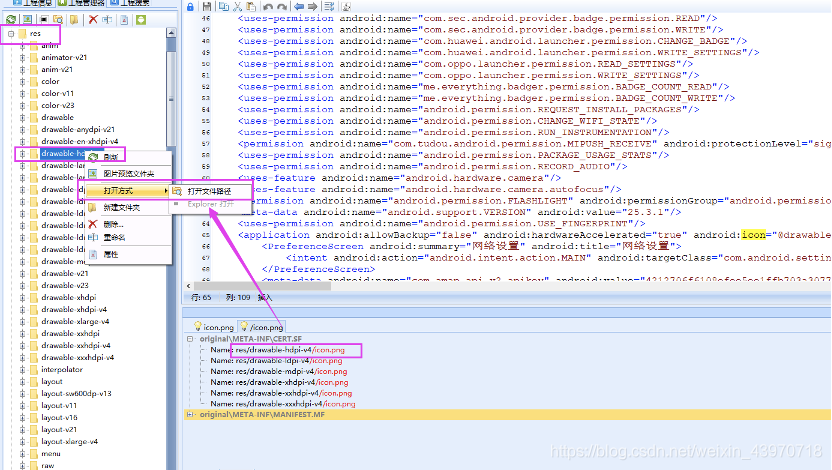832x470 pixels.
Task: Expand the animator-v21 folder
Action: [22, 57]
